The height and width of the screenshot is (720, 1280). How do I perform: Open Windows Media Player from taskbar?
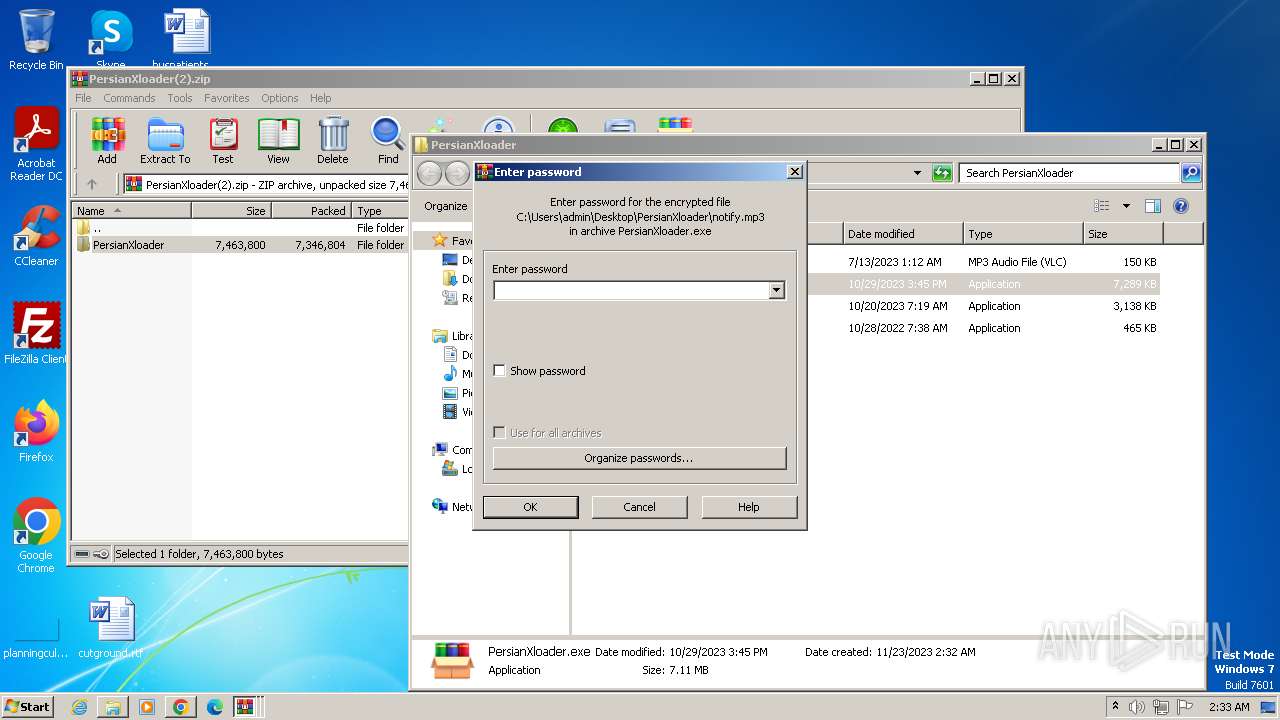tap(147, 707)
